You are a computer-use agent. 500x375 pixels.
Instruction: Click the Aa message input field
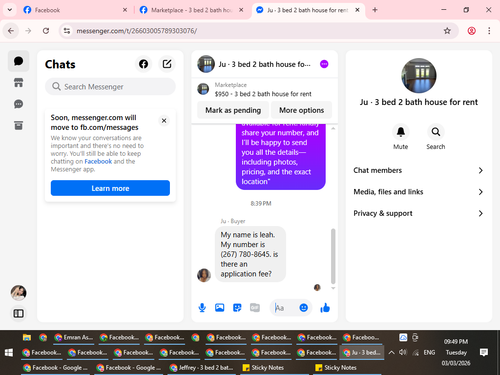click(285, 308)
